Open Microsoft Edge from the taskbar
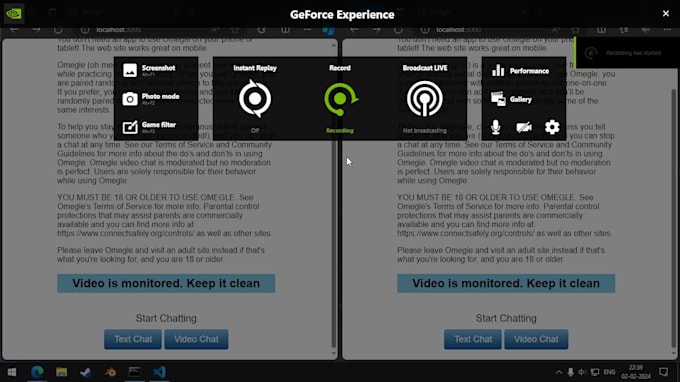 point(37,372)
